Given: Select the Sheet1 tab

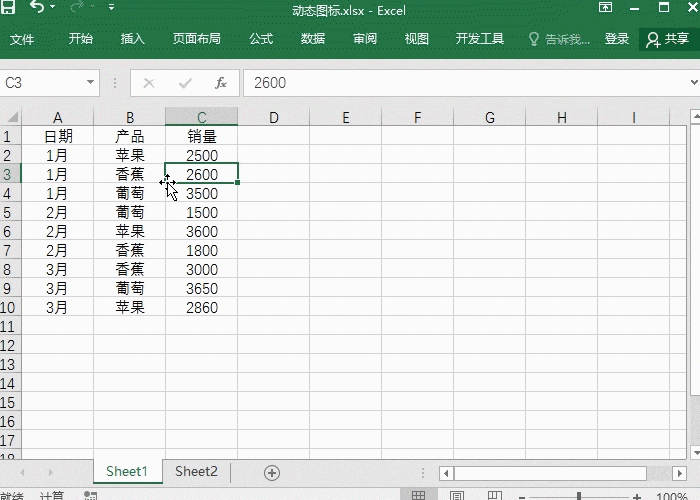Looking at the screenshot, I should 127,471.
